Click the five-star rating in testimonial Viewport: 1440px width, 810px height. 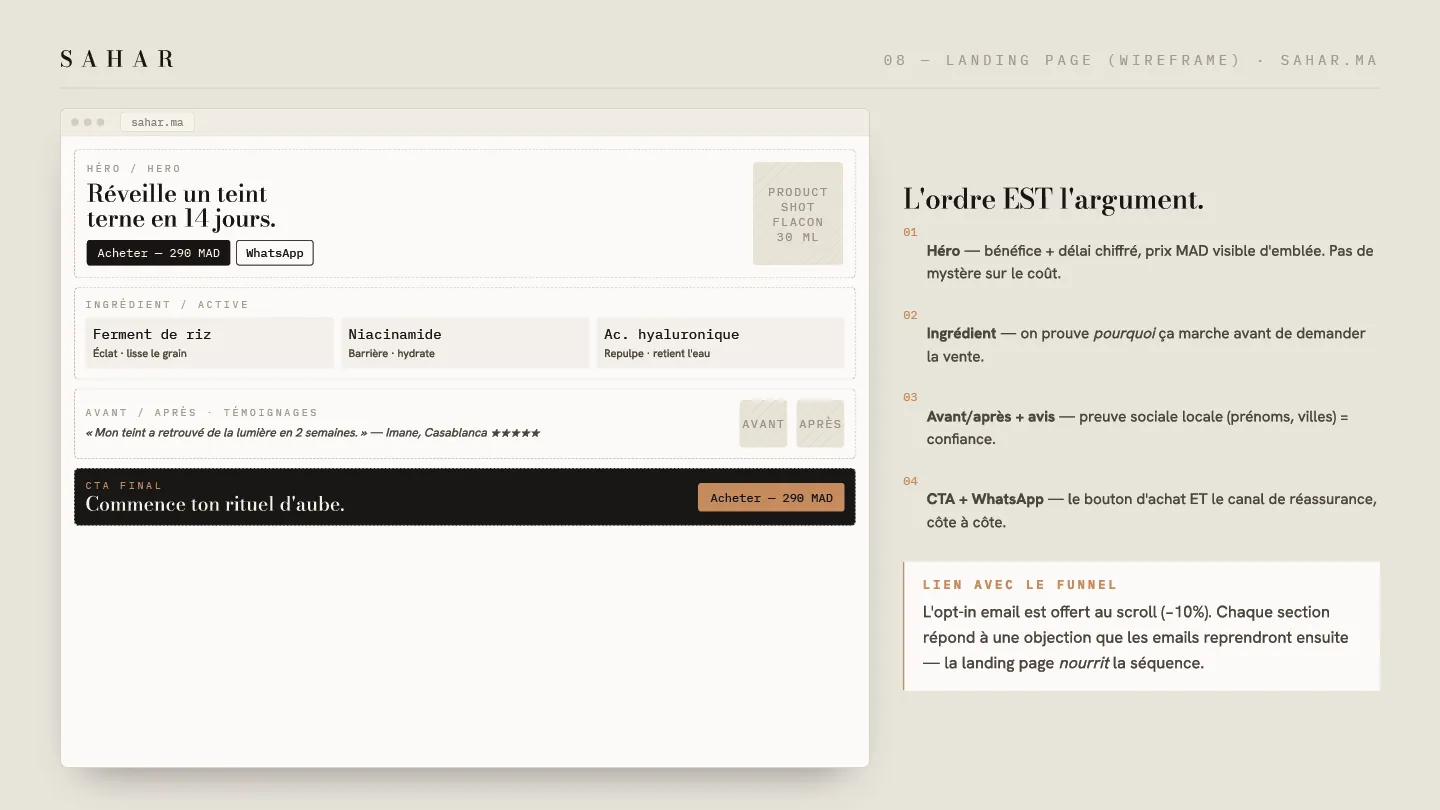click(515, 433)
